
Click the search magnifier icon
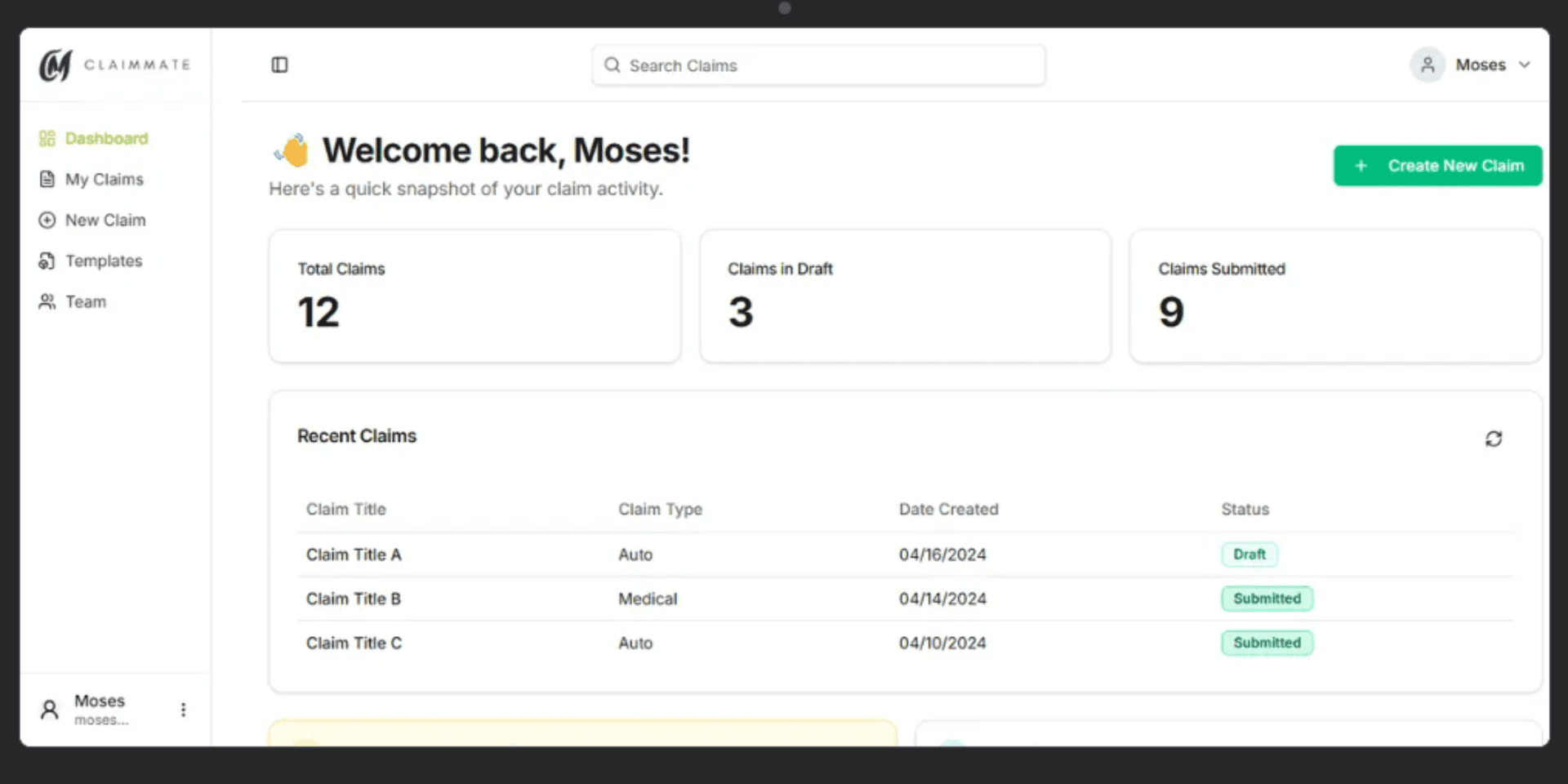coord(612,65)
